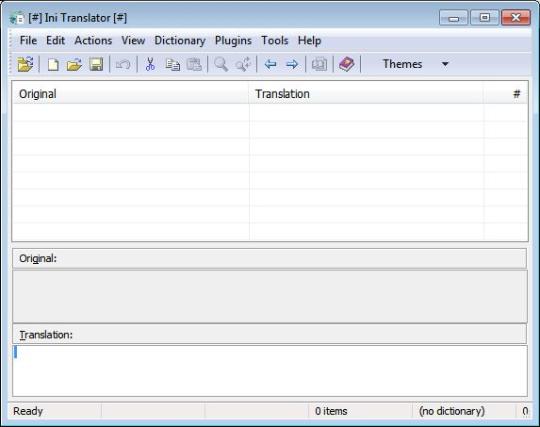Click the 'Original:' label bar
The width and height of the screenshot is (540, 427).
pyautogui.click(x=270, y=258)
